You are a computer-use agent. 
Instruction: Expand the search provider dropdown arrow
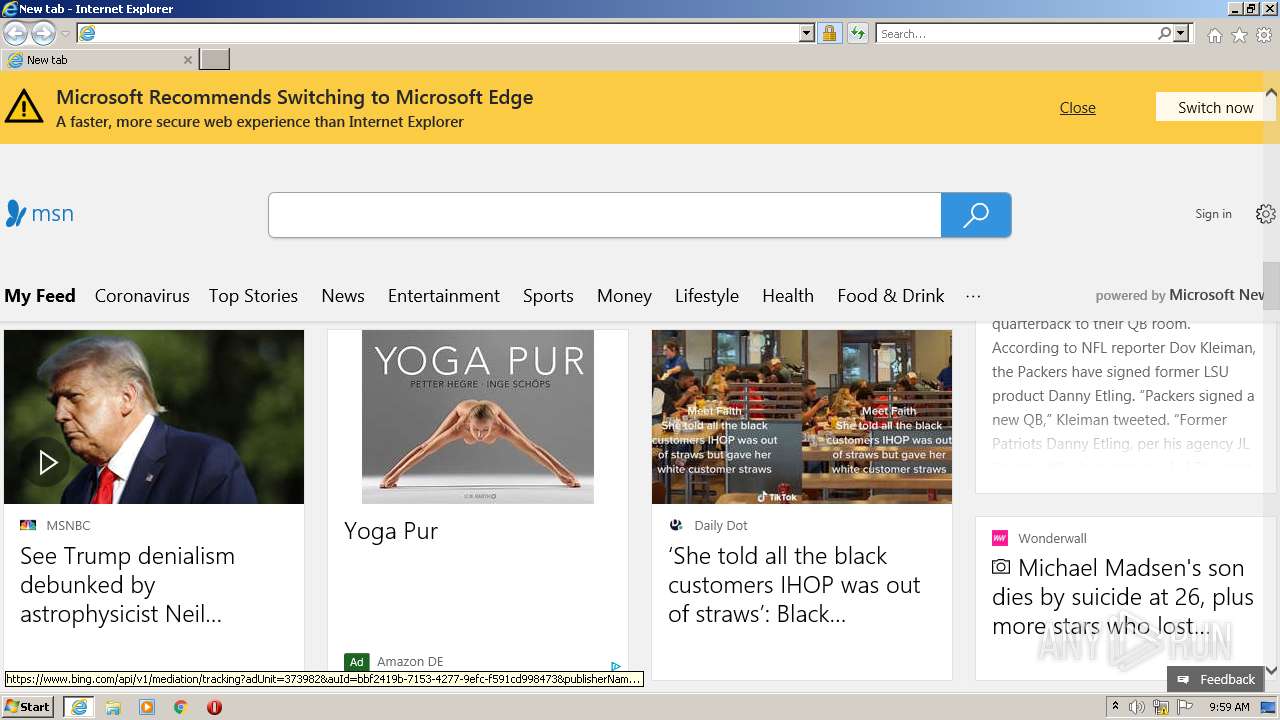pos(1181,33)
